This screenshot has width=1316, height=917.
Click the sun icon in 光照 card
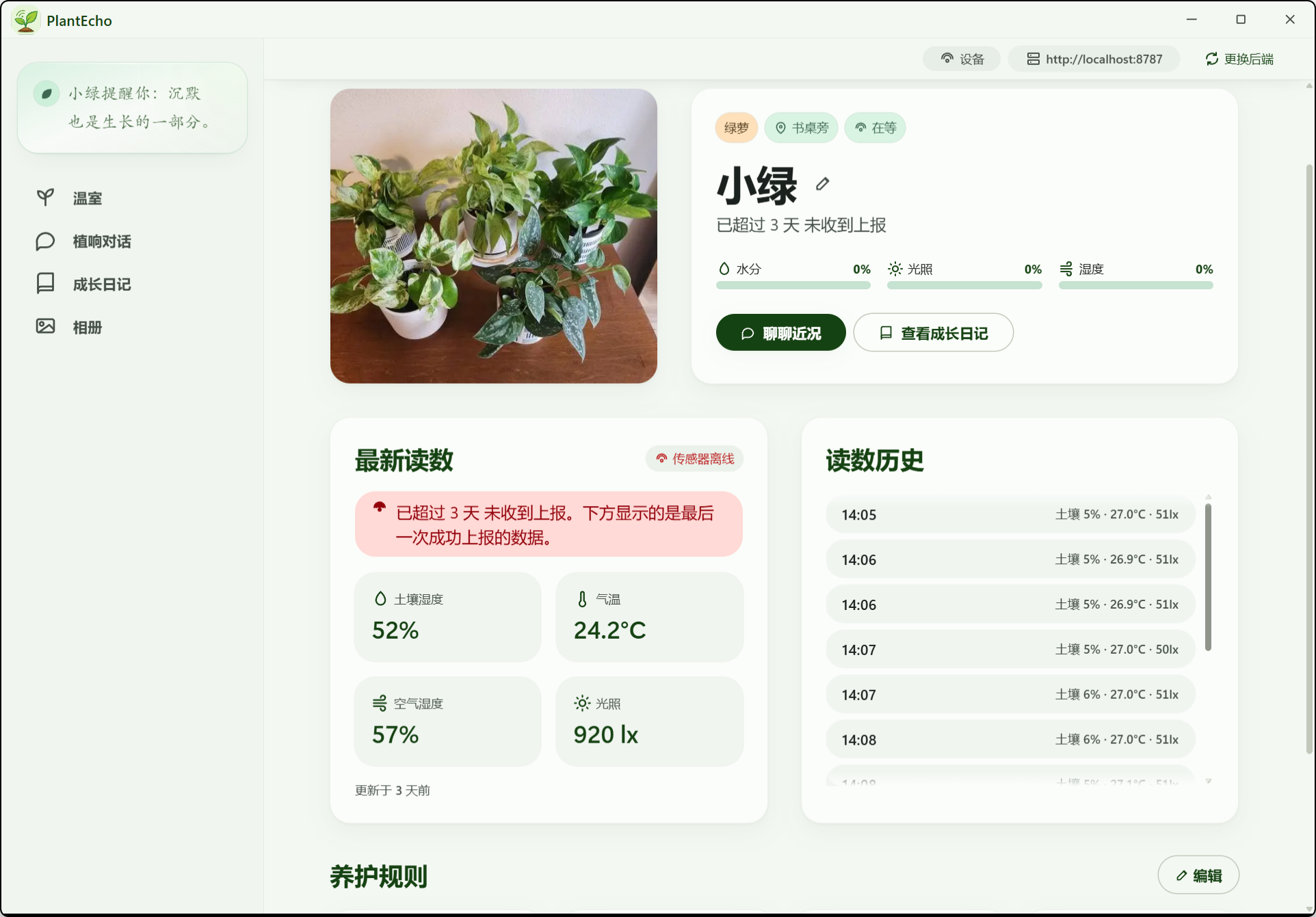582,703
